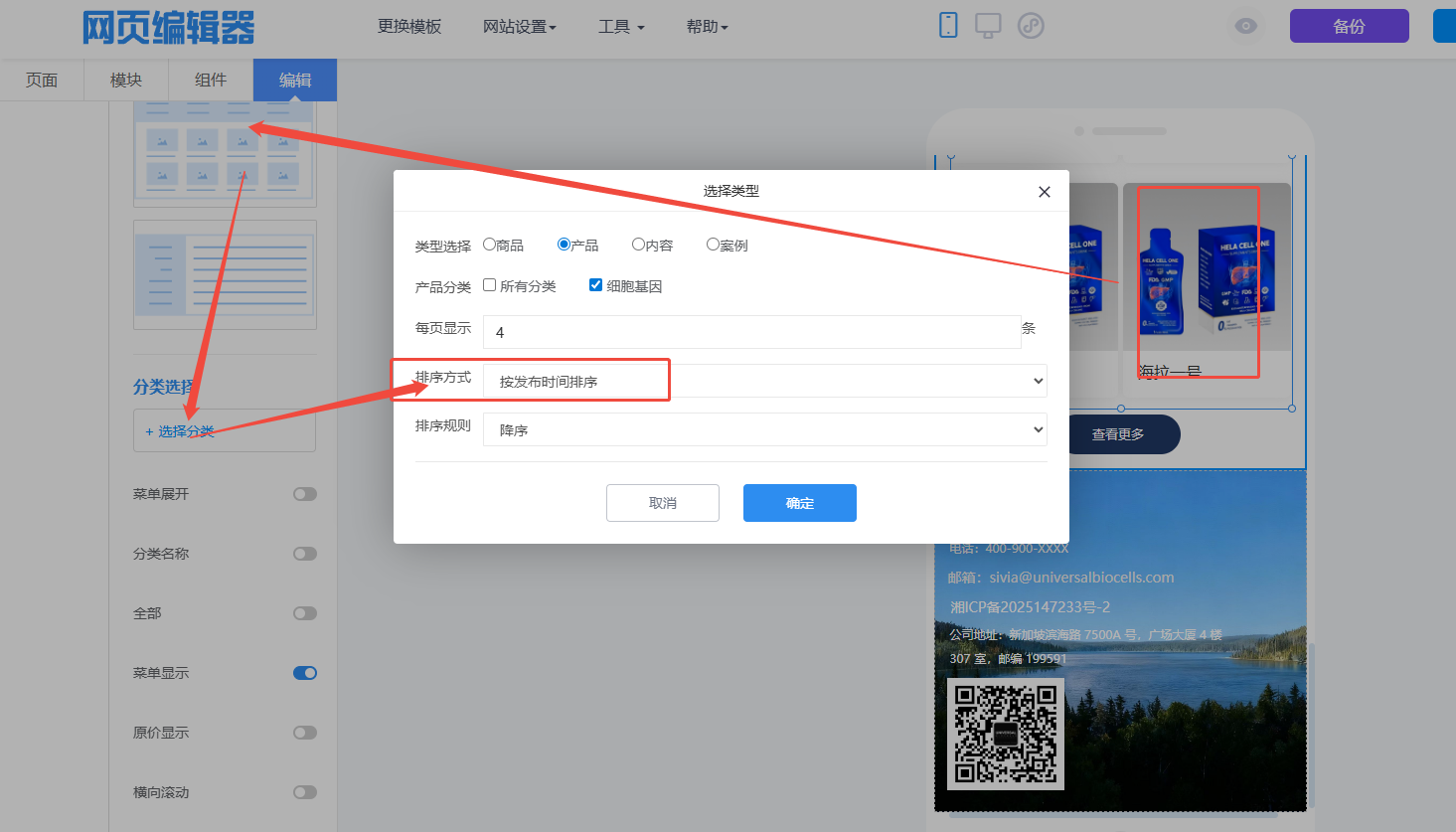Check the 所有分类 checkbox
Image resolution: width=1456 pixels, height=832 pixels.
[490, 285]
